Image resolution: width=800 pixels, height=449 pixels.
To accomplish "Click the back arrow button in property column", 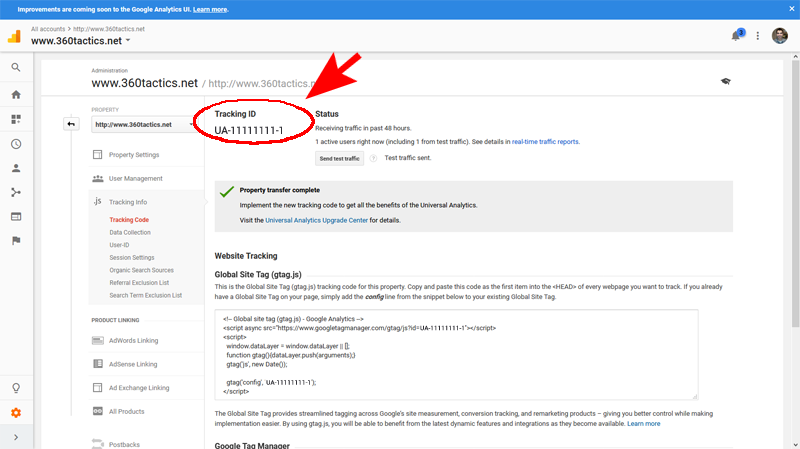I will pos(71,124).
